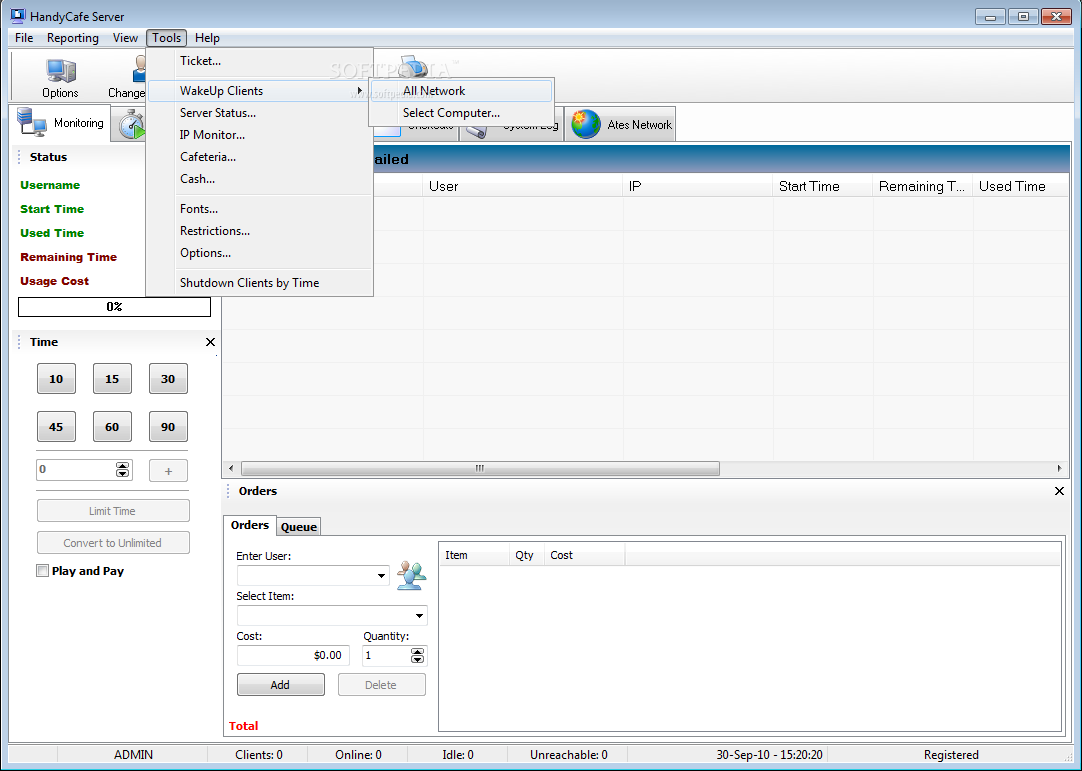Click the Limit Time button
Image resolution: width=1082 pixels, height=771 pixels.
[x=112, y=511]
